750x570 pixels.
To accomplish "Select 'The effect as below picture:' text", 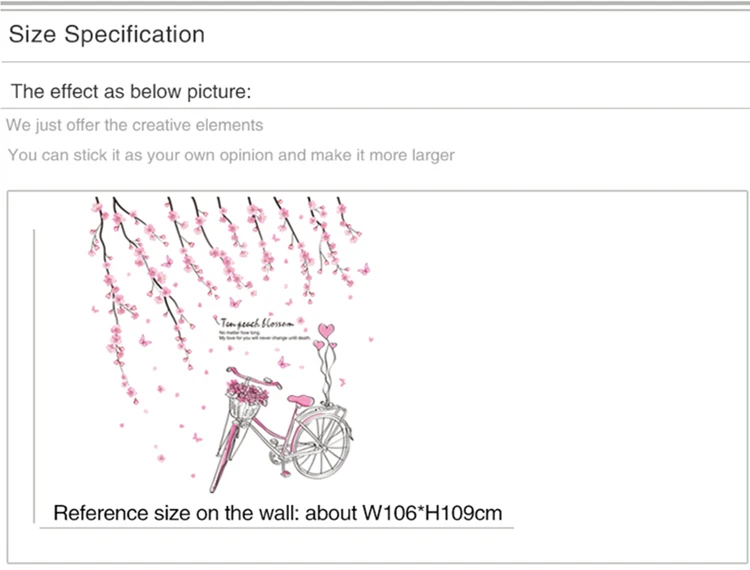I will (x=131, y=91).
